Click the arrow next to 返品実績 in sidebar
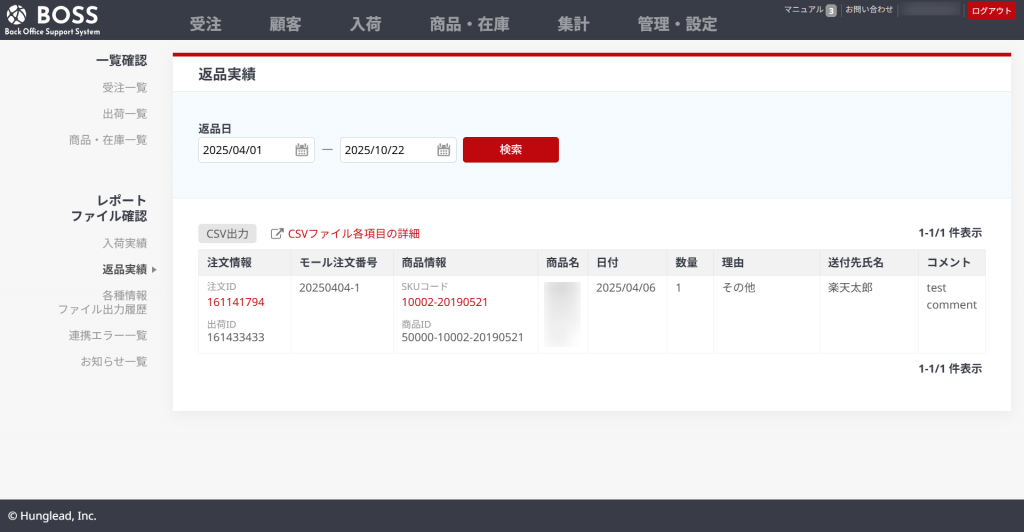 tap(154, 269)
